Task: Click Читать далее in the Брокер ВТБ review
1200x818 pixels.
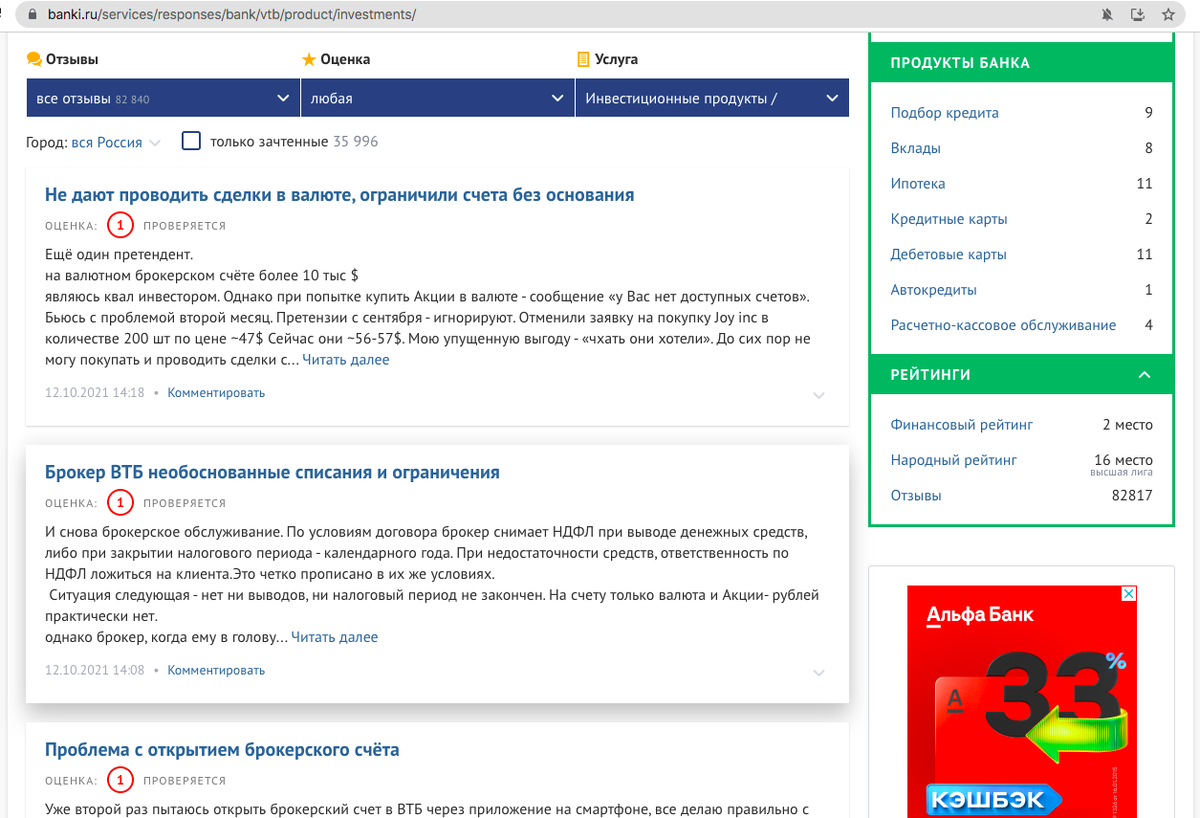Action: click(x=335, y=637)
